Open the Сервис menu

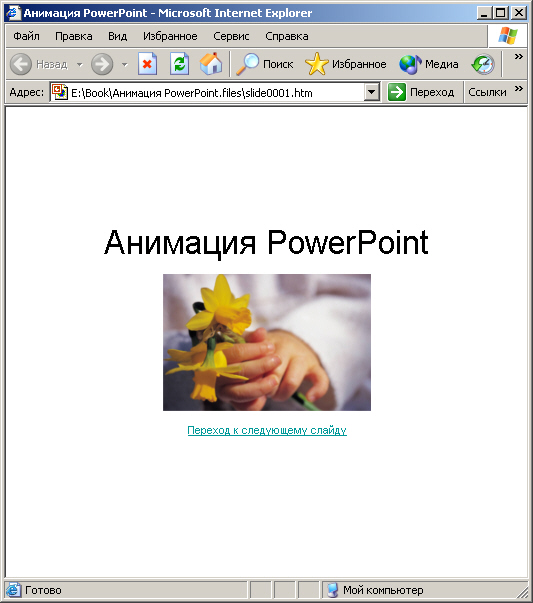pos(231,36)
